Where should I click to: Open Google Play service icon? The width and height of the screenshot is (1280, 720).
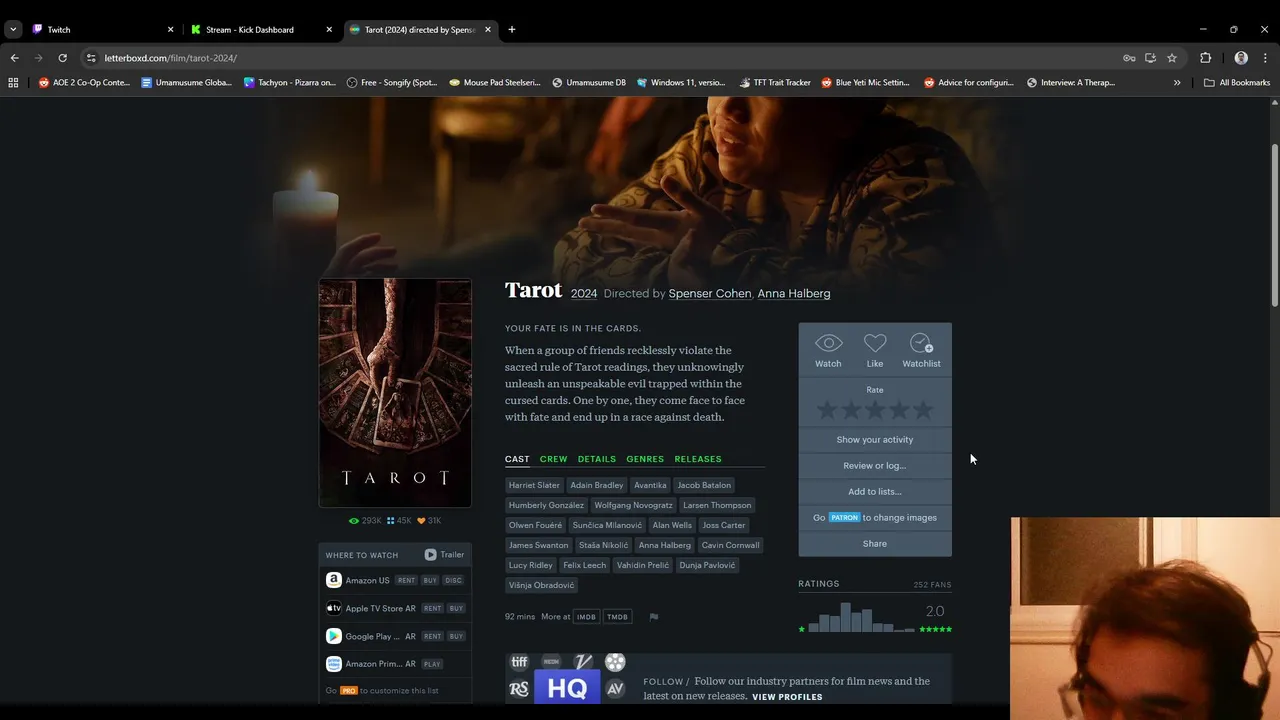click(x=334, y=636)
